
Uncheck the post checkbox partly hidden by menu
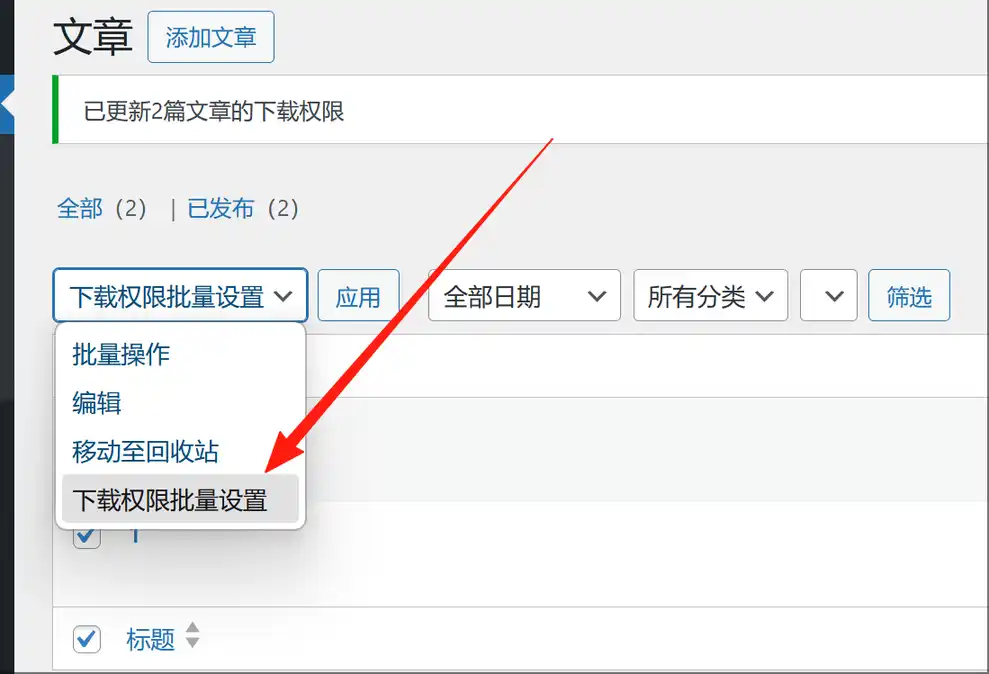[x=87, y=538]
